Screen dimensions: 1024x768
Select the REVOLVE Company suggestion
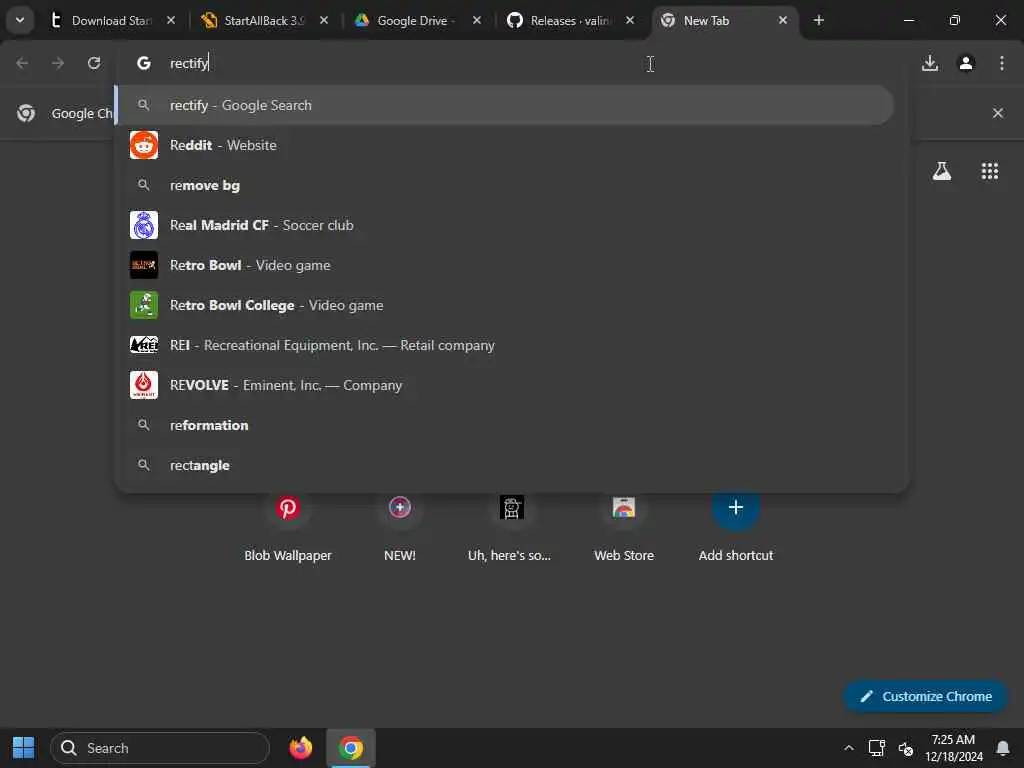[504, 385]
